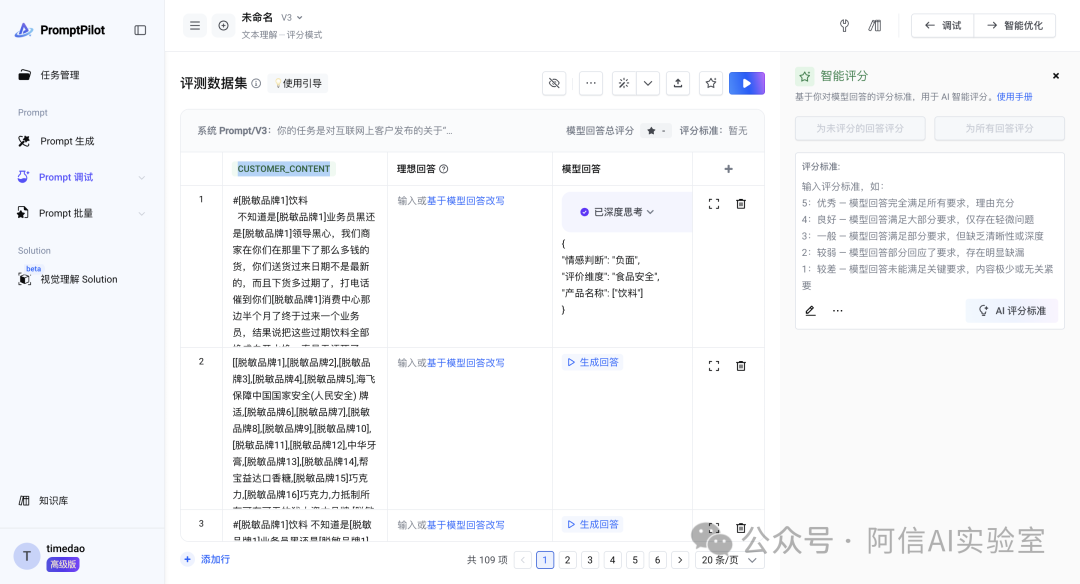The image size is (1080, 584).
Task: Select Prompt 调试 in the sidebar
Action: [65, 177]
